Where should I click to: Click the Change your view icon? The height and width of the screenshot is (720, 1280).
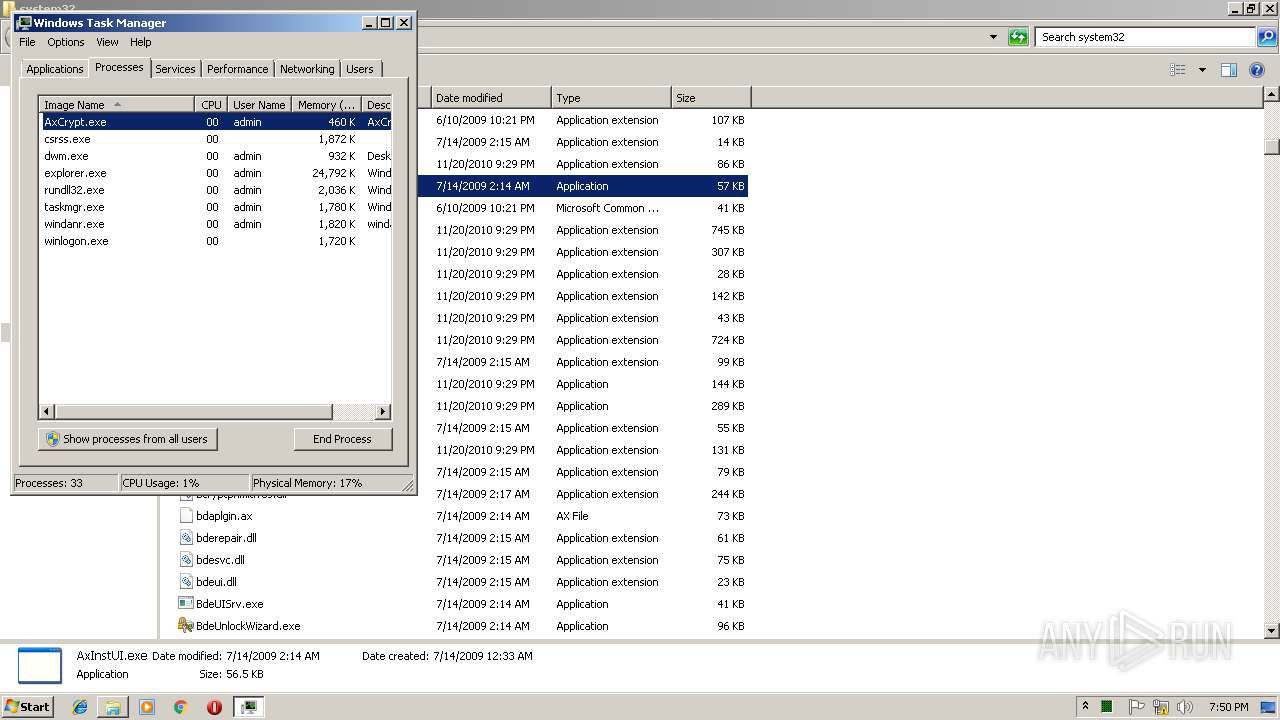[x=1178, y=70]
